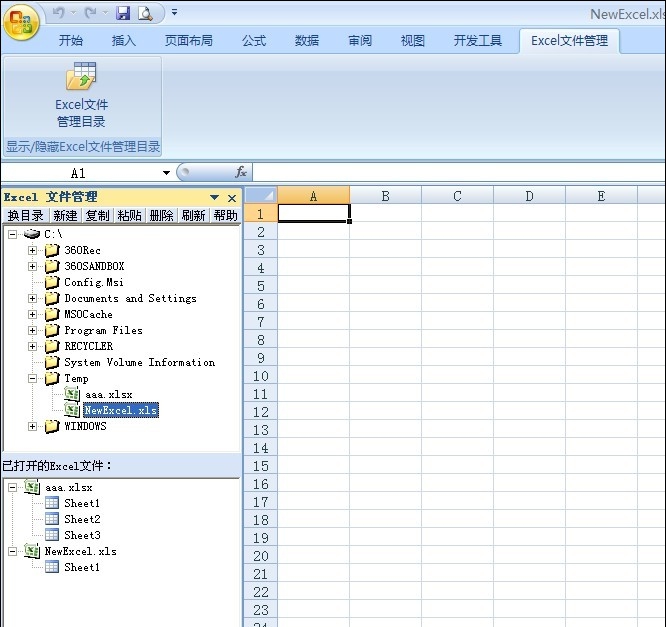Screen dimensions: 666x627
Task: Close the Excel 文件管理 pane
Action: tap(232, 198)
